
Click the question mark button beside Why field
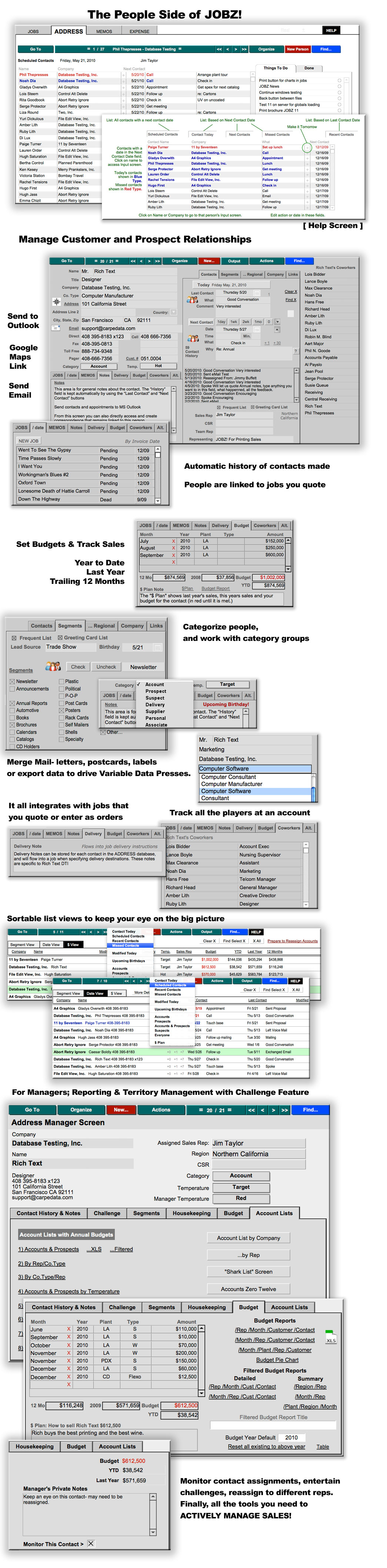pos(296,351)
